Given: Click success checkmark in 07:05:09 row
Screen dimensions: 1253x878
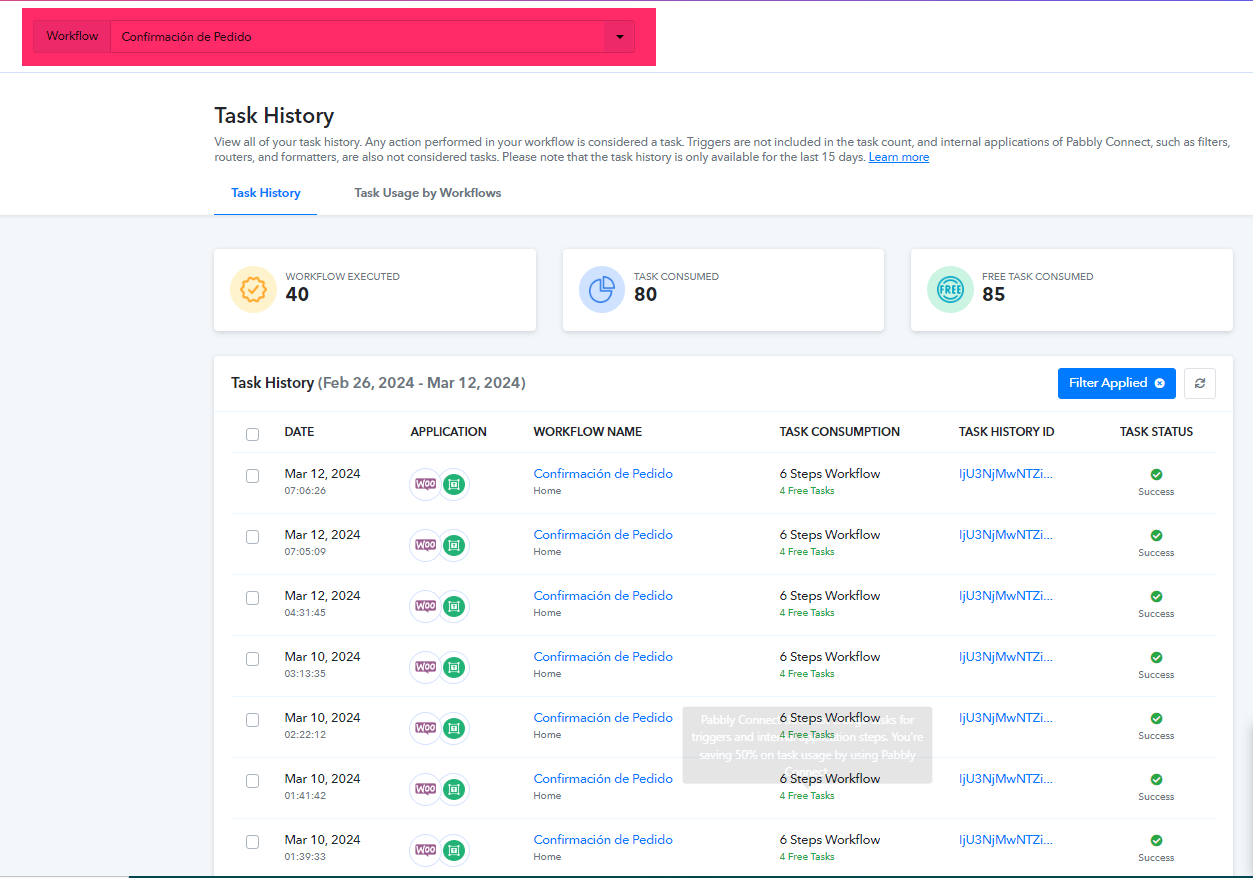Looking at the screenshot, I should (x=1156, y=536).
